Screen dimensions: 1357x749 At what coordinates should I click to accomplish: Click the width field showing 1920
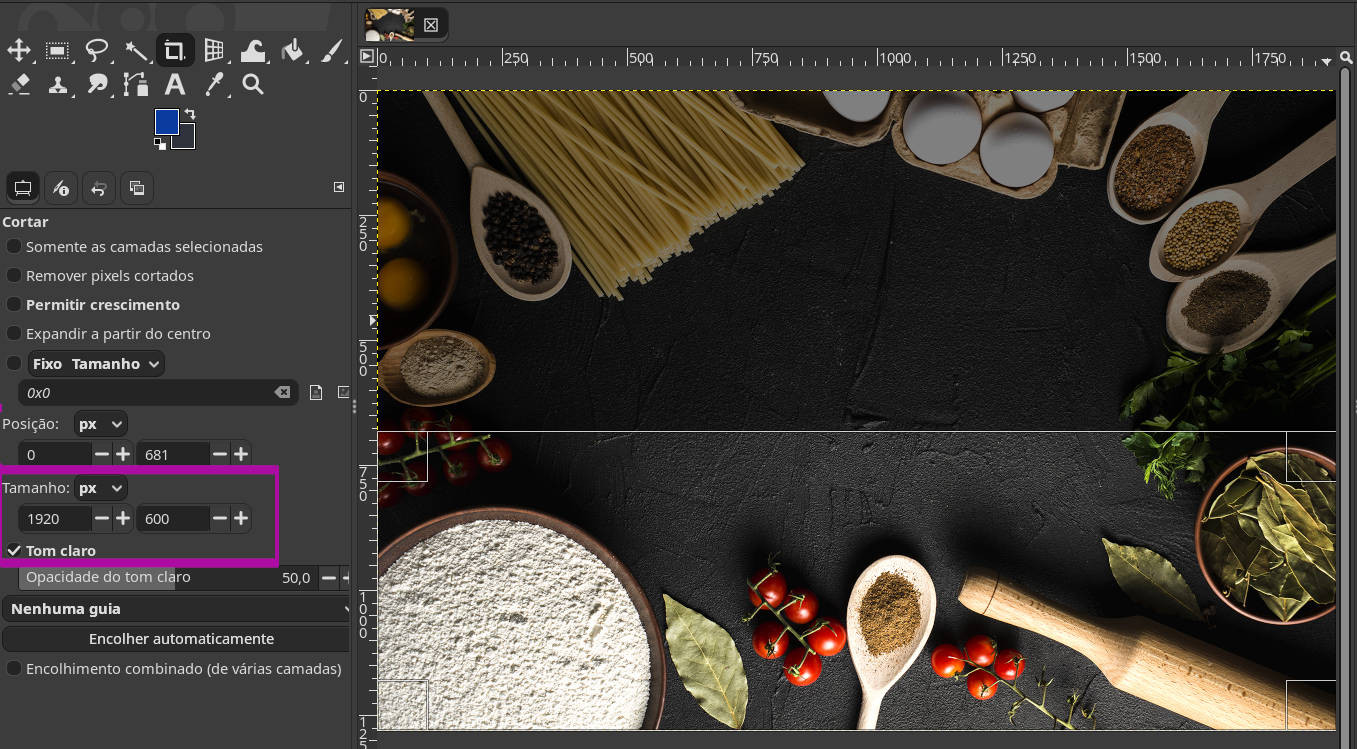coord(56,518)
